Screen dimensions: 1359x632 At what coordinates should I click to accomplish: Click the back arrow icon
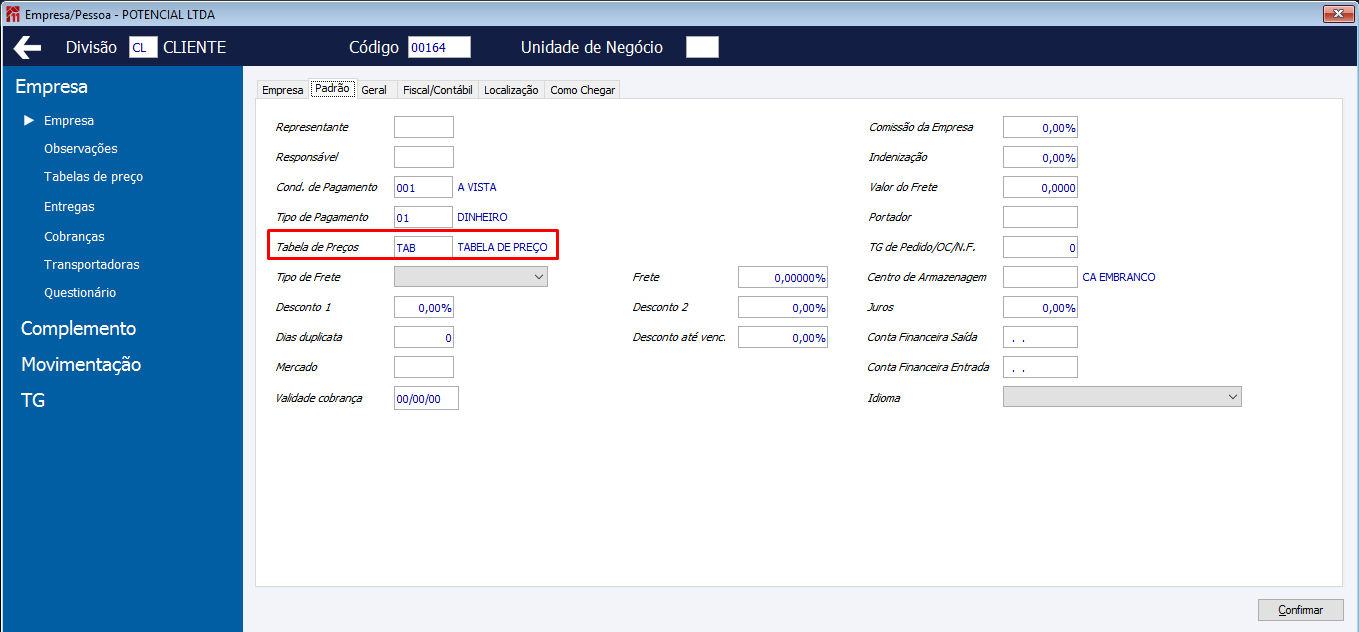(x=27, y=48)
